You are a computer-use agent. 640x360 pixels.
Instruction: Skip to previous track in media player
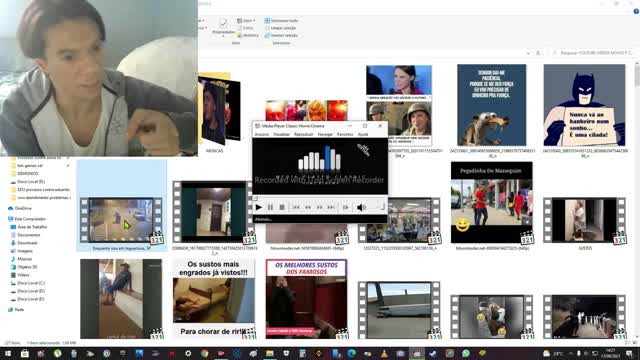tap(296, 207)
